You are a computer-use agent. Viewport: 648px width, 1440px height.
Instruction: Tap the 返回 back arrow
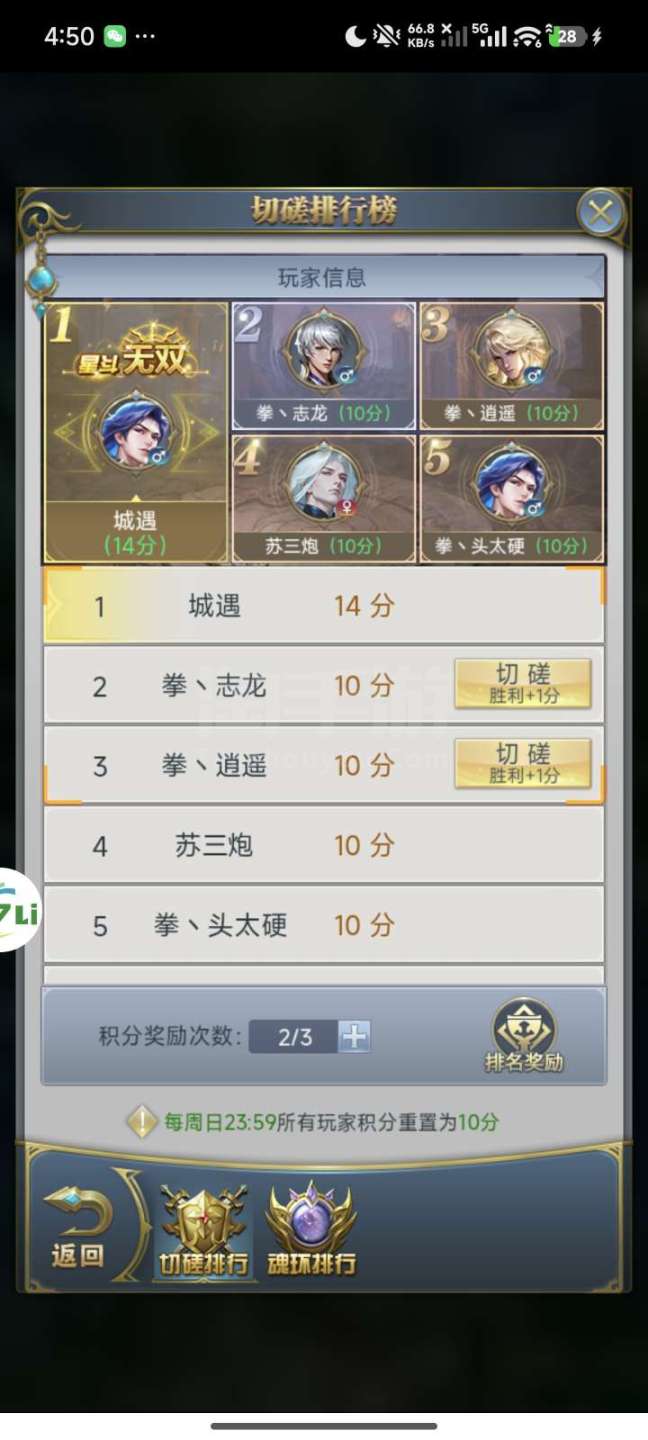[x=78, y=1226]
